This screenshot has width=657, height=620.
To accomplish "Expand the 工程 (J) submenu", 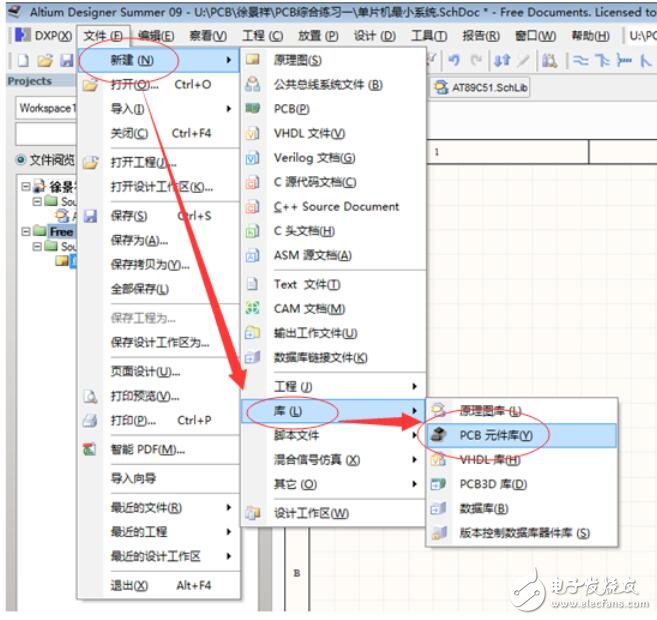I will pos(334,386).
